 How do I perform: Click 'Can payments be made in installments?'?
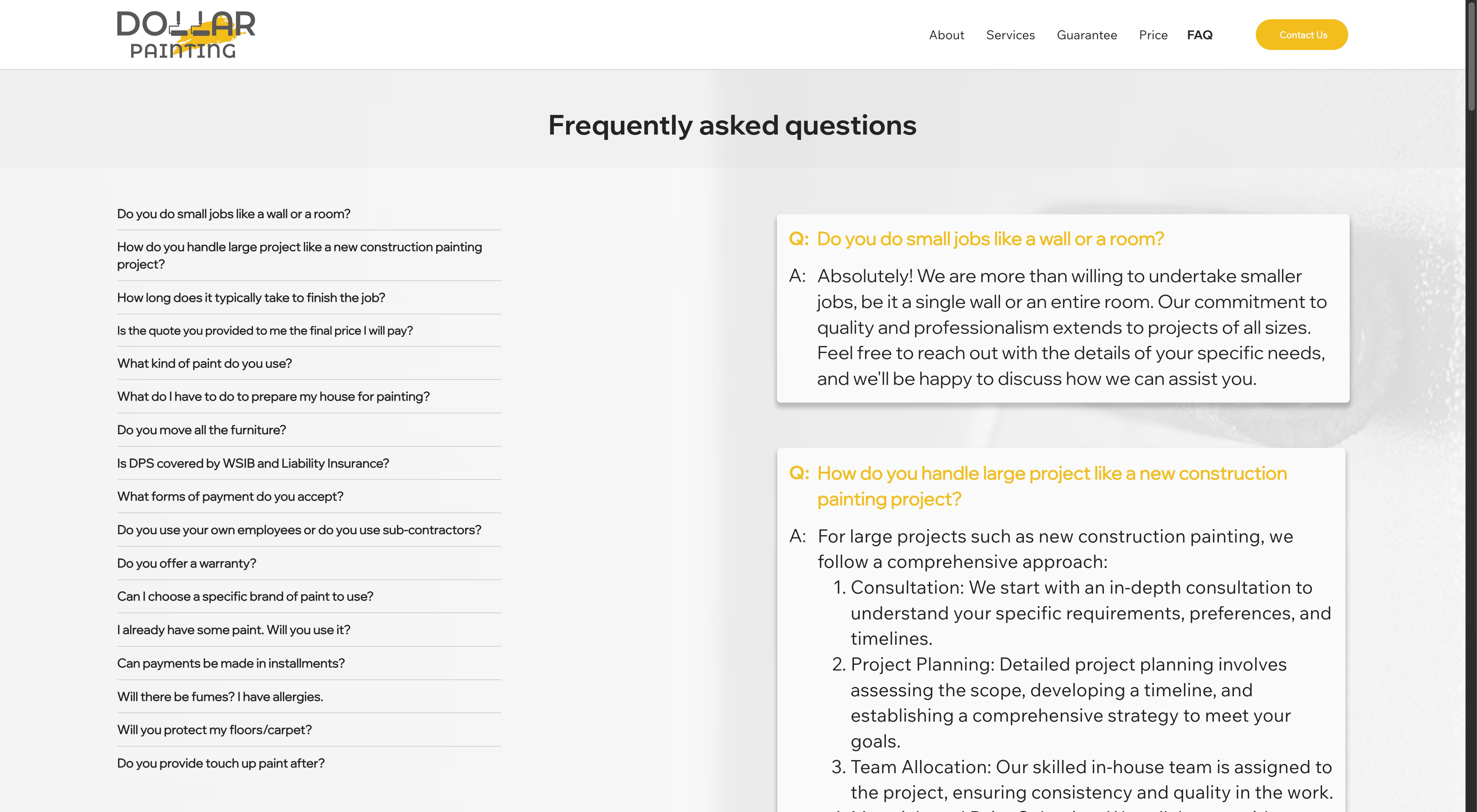pos(230,663)
